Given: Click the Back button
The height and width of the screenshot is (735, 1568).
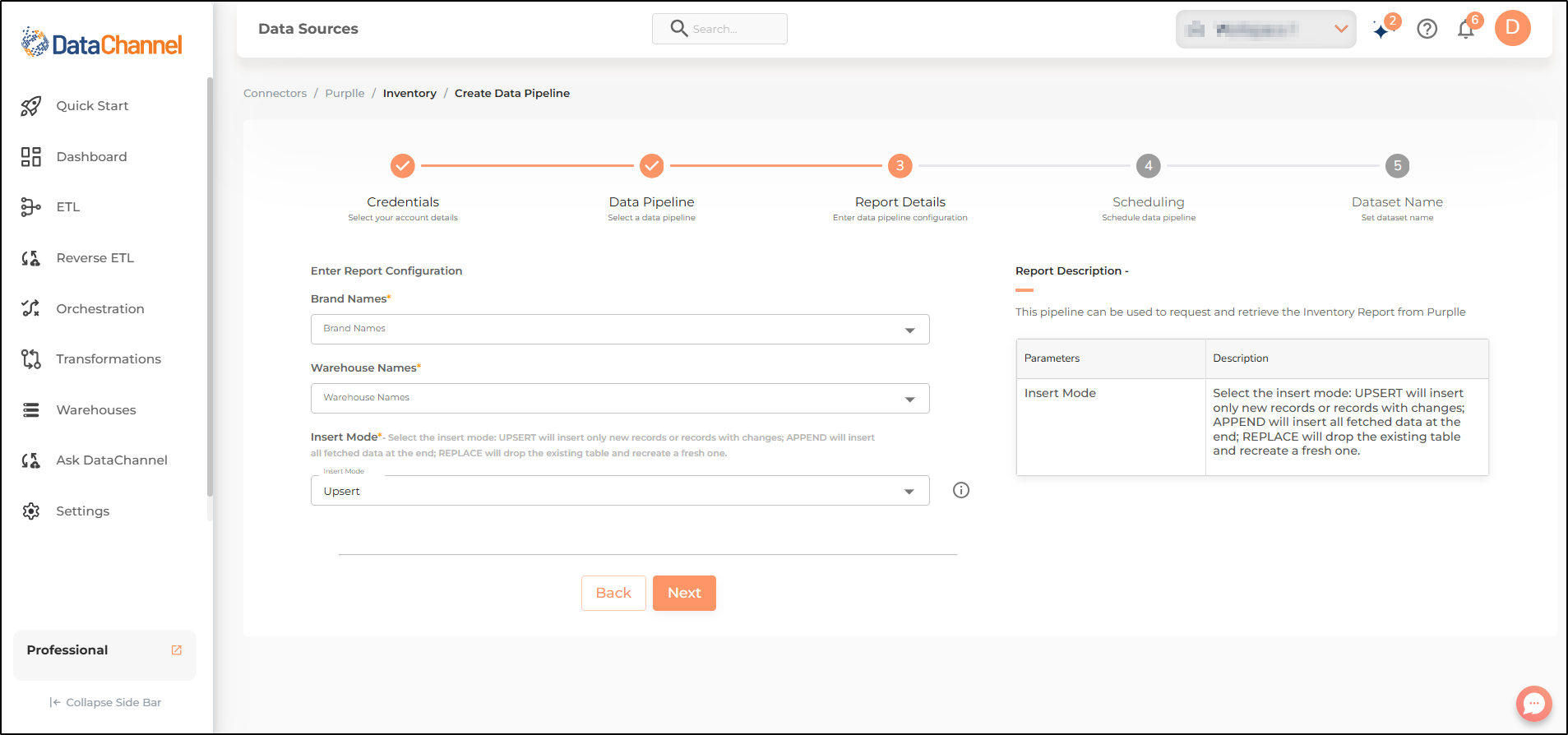Looking at the screenshot, I should [613, 593].
